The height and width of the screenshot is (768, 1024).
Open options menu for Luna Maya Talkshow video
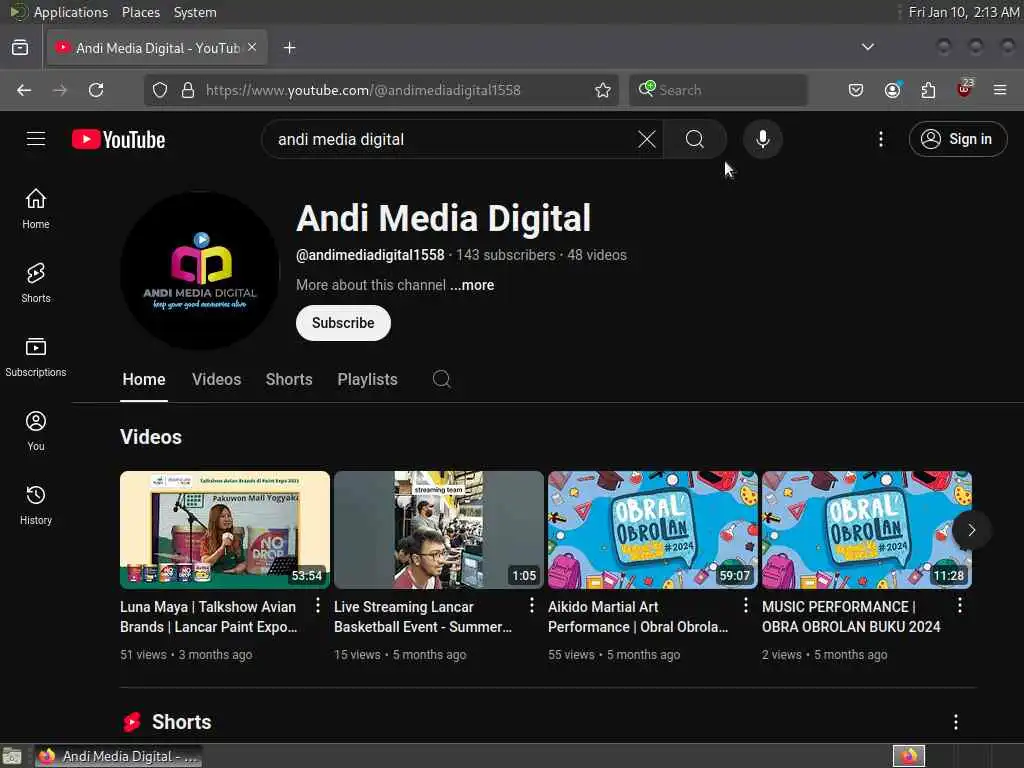(318, 606)
